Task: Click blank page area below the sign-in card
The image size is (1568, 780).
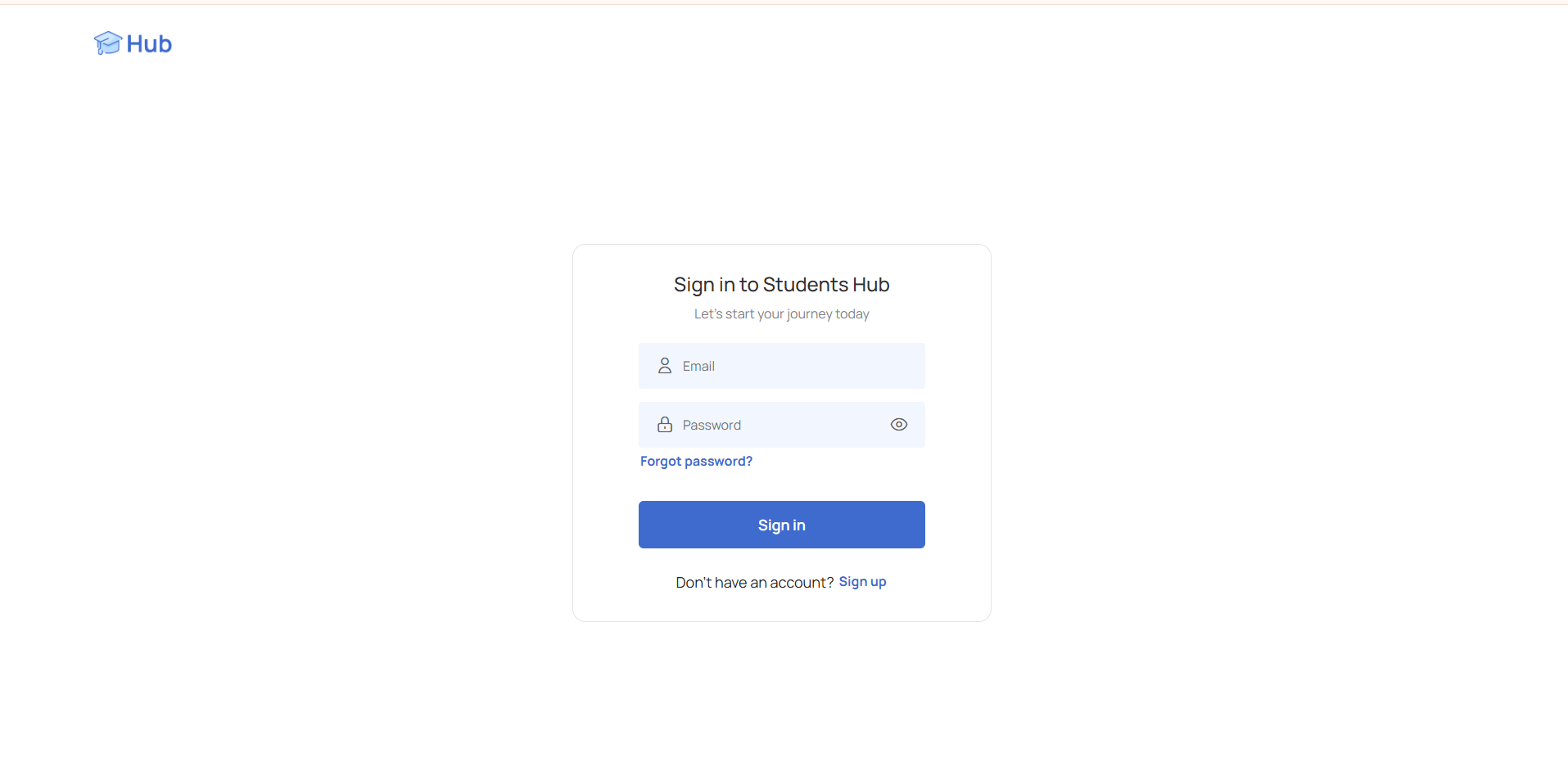Action: coord(782,704)
